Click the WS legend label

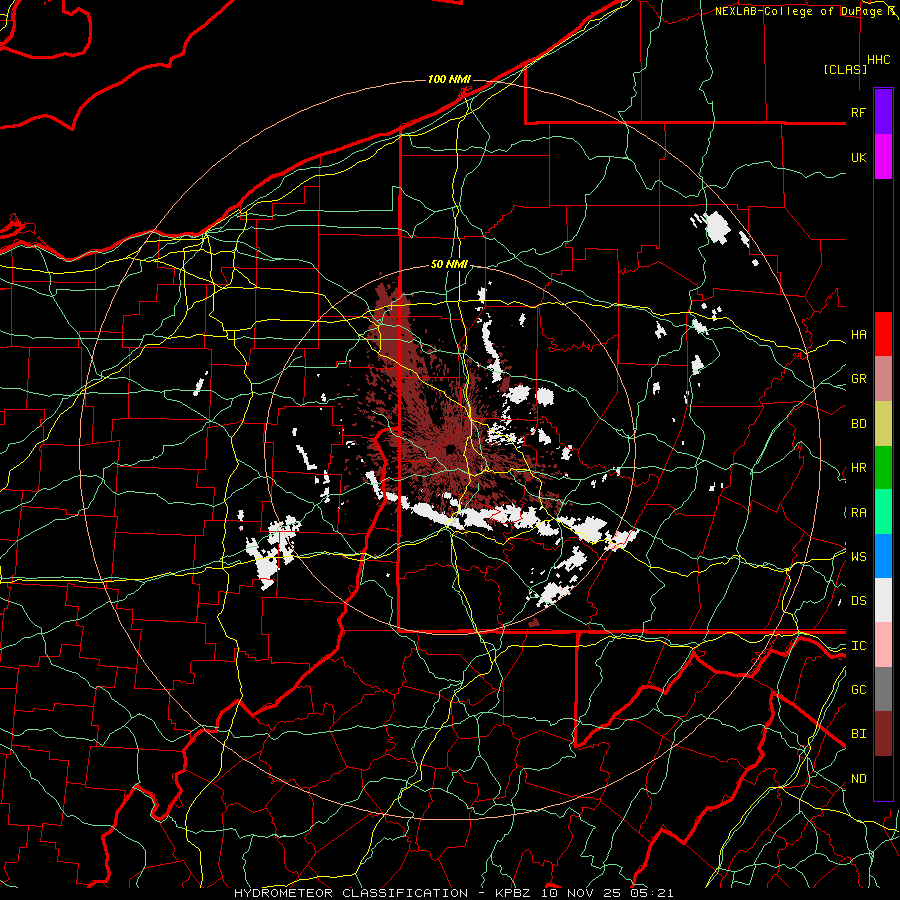point(858,556)
